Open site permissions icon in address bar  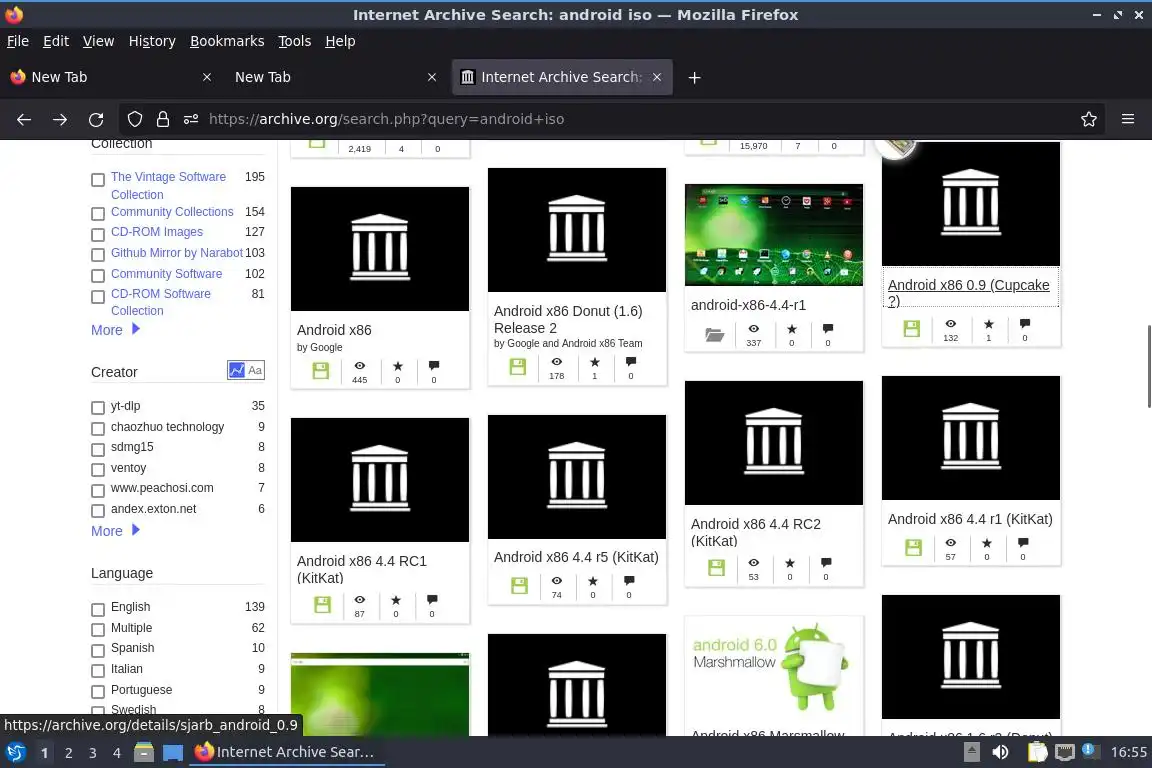click(x=191, y=119)
